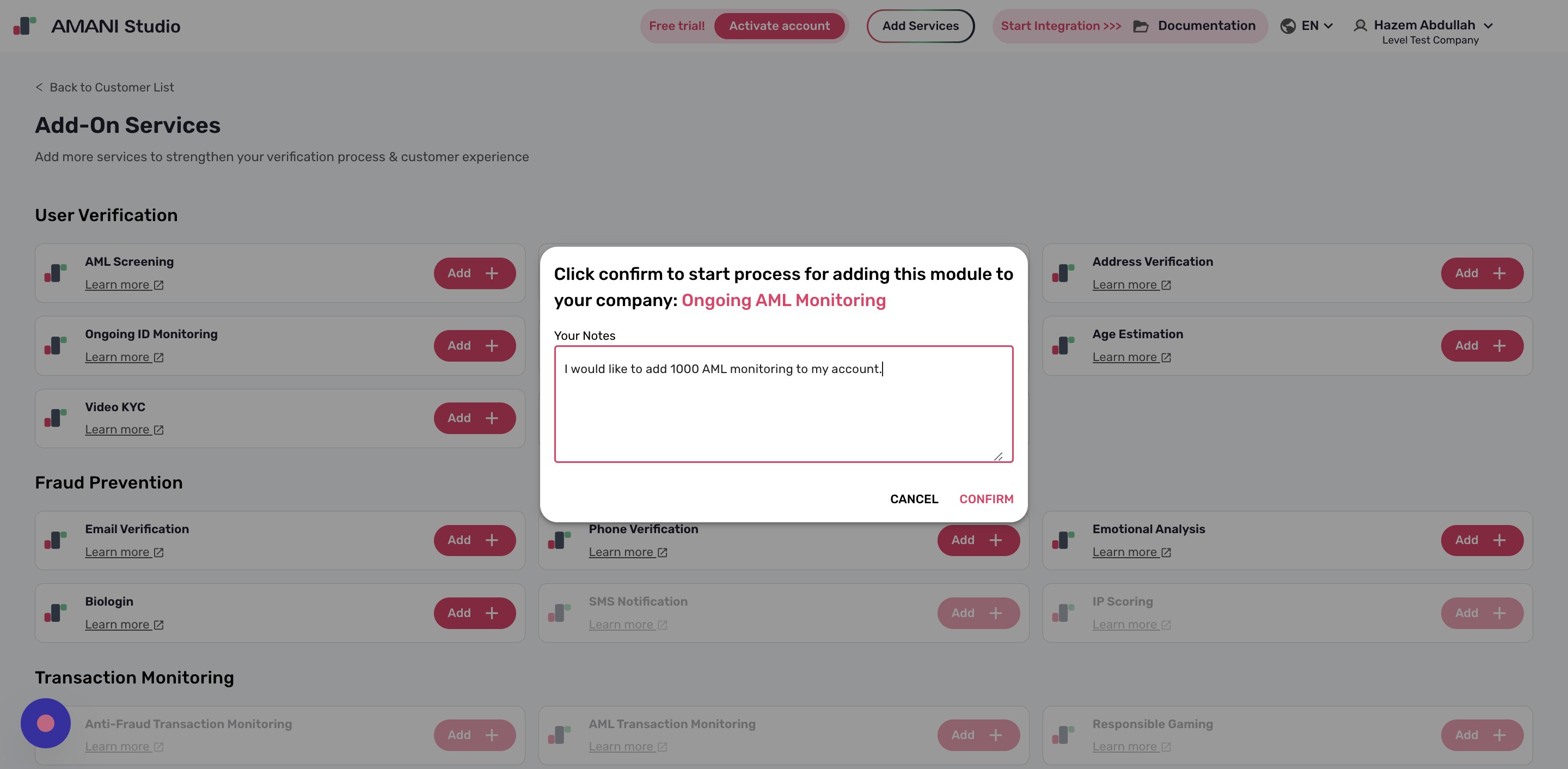Click the Email Verification module icon

point(55,540)
